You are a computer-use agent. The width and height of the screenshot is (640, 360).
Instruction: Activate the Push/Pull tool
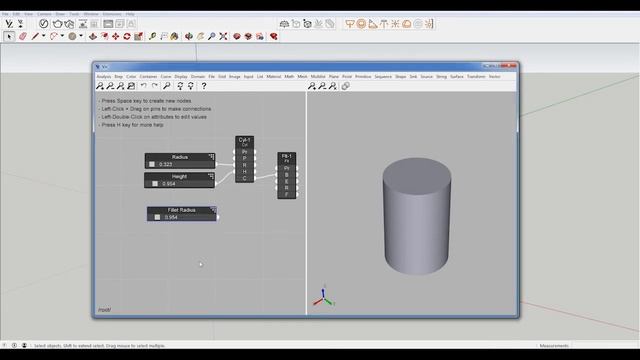click(x=93, y=37)
